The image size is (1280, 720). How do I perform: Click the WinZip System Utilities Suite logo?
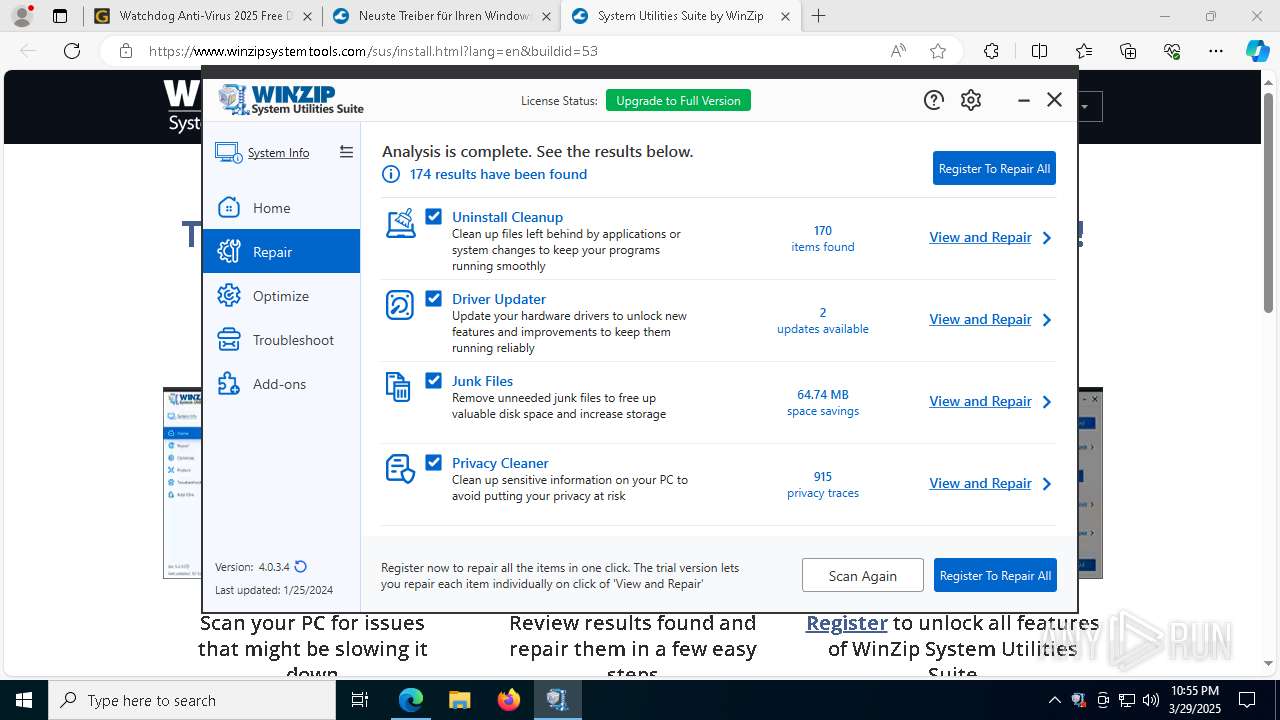click(x=290, y=100)
